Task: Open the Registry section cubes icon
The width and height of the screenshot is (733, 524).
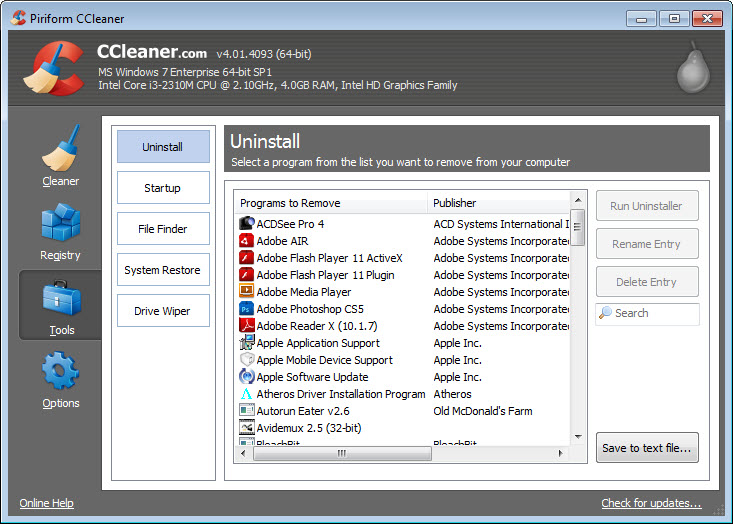Action: pyautogui.click(x=61, y=222)
